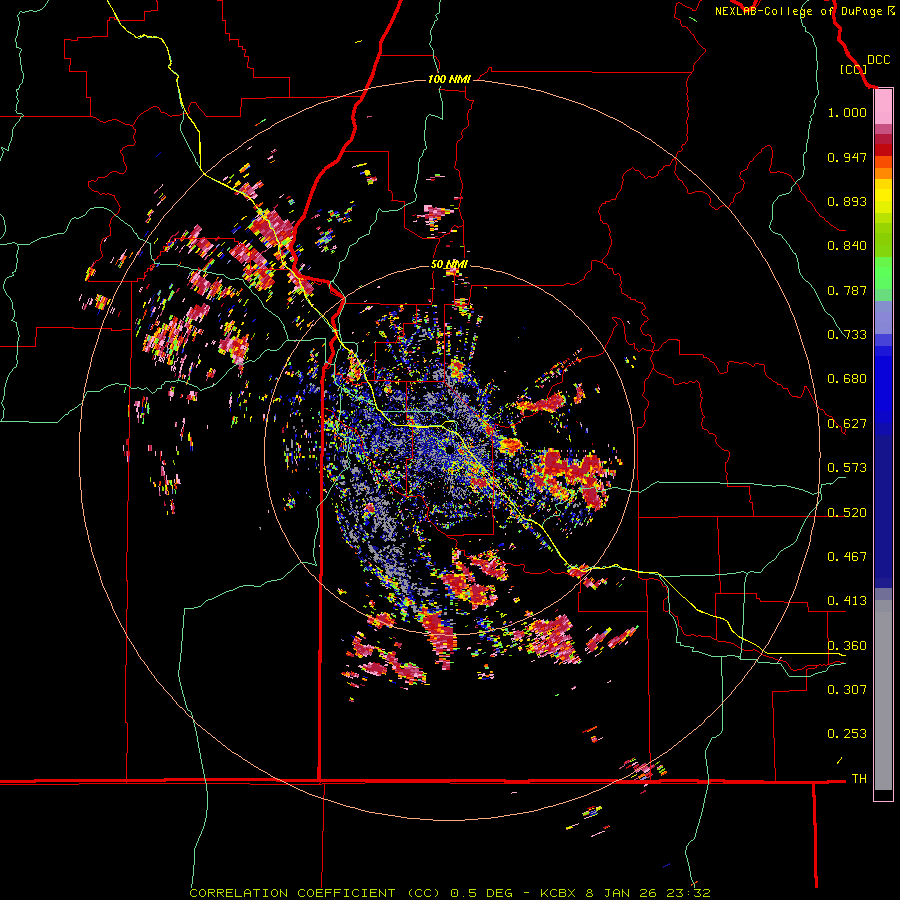Click the 50 NMI range ring label
900x900 pixels.
pyautogui.click(x=449, y=265)
